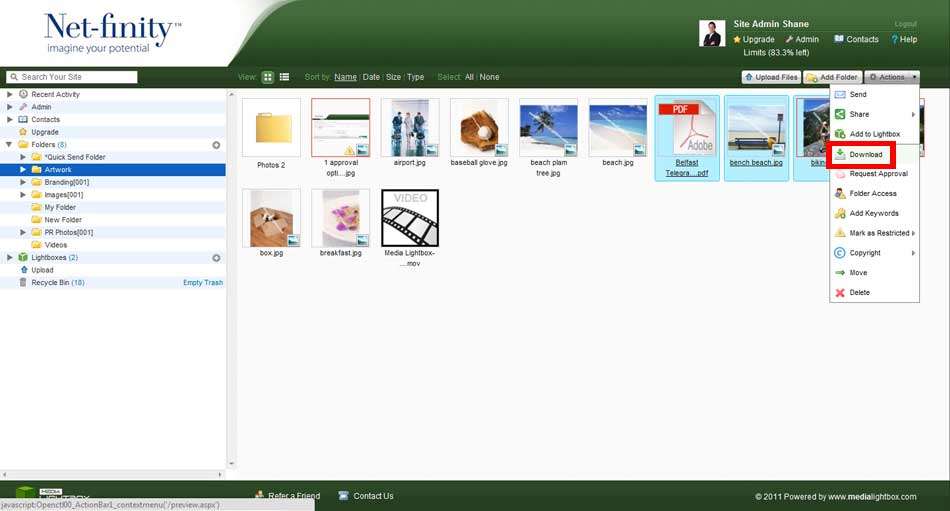The width and height of the screenshot is (950, 511).
Task: Open the Actions dropdown
Action: coord(892,77)
